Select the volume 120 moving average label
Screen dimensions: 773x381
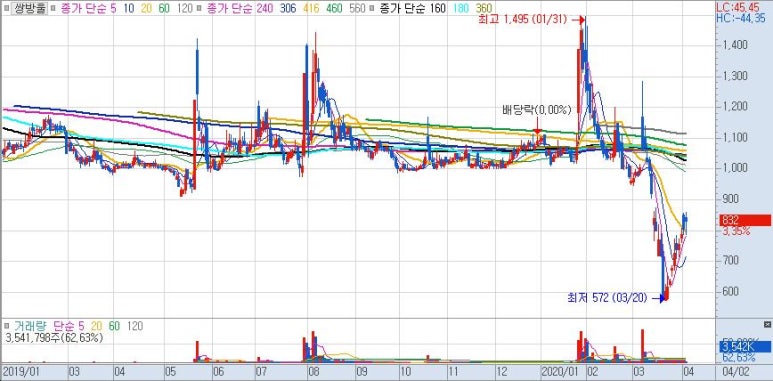point(136,326)
